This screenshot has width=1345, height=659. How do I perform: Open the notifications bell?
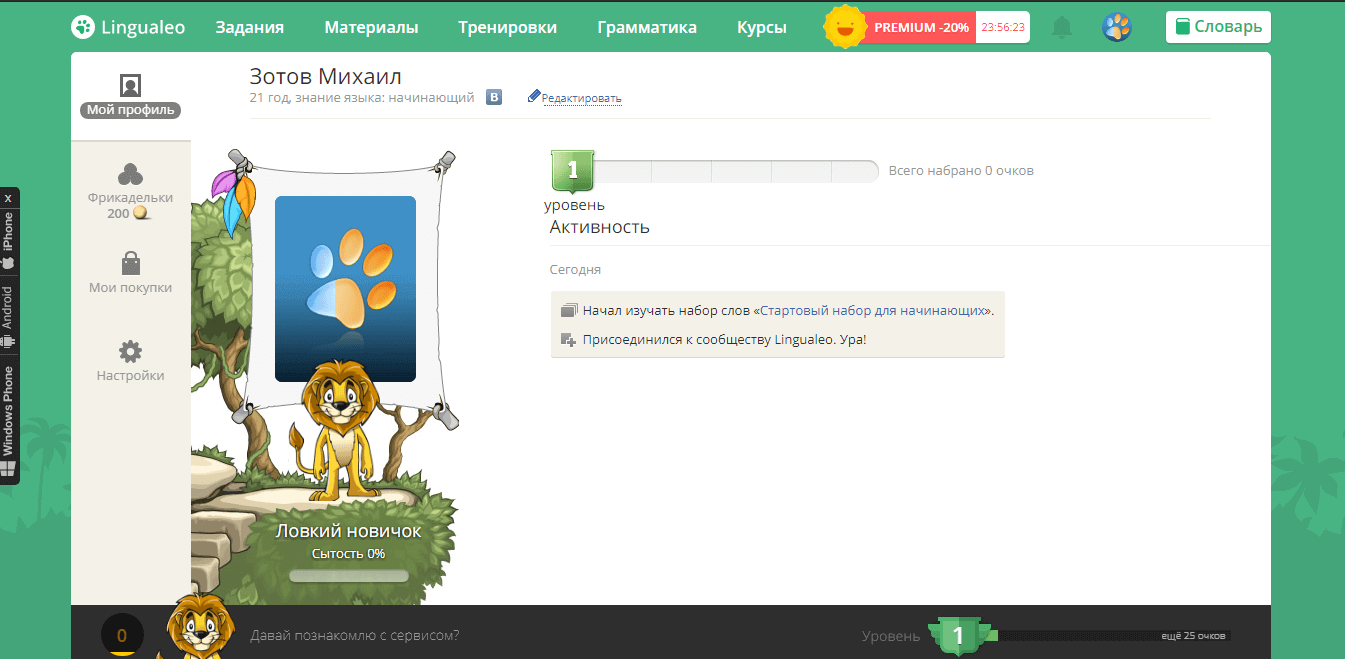tap(1062, 28)
